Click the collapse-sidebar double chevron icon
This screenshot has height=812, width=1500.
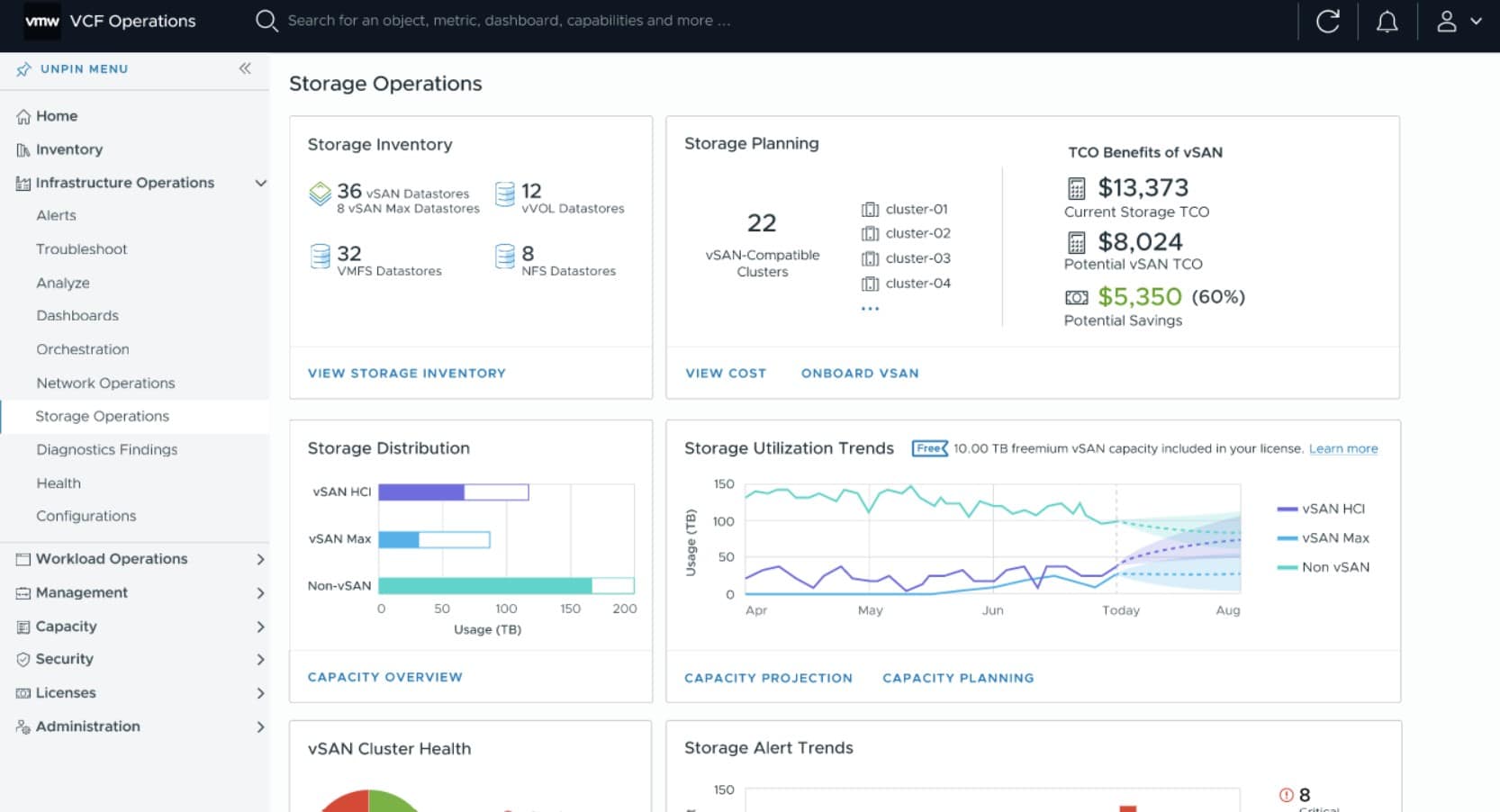pyautogui.click(x=244, y=68)
